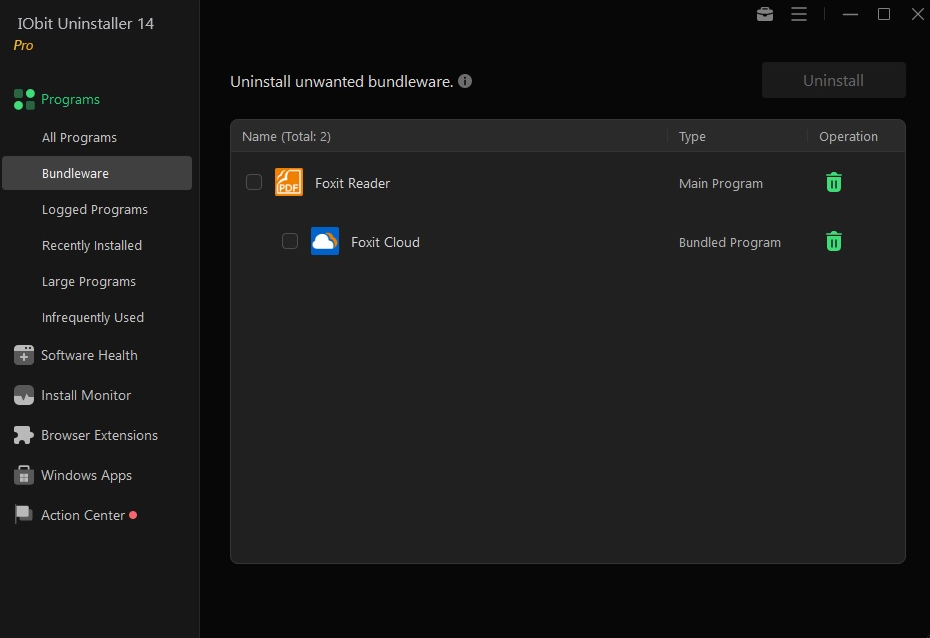
Task: Click the Windows Apps bag icon
Action: coord(24,475)
